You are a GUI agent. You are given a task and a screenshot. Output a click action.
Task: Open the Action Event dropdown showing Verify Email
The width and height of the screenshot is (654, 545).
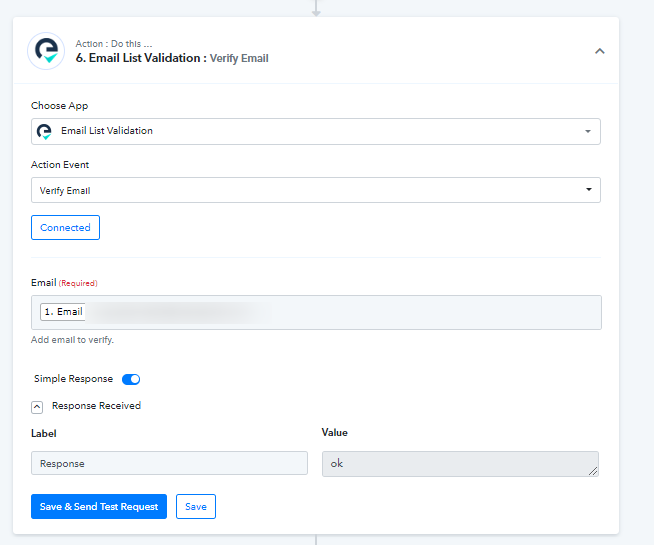point(316,190)
